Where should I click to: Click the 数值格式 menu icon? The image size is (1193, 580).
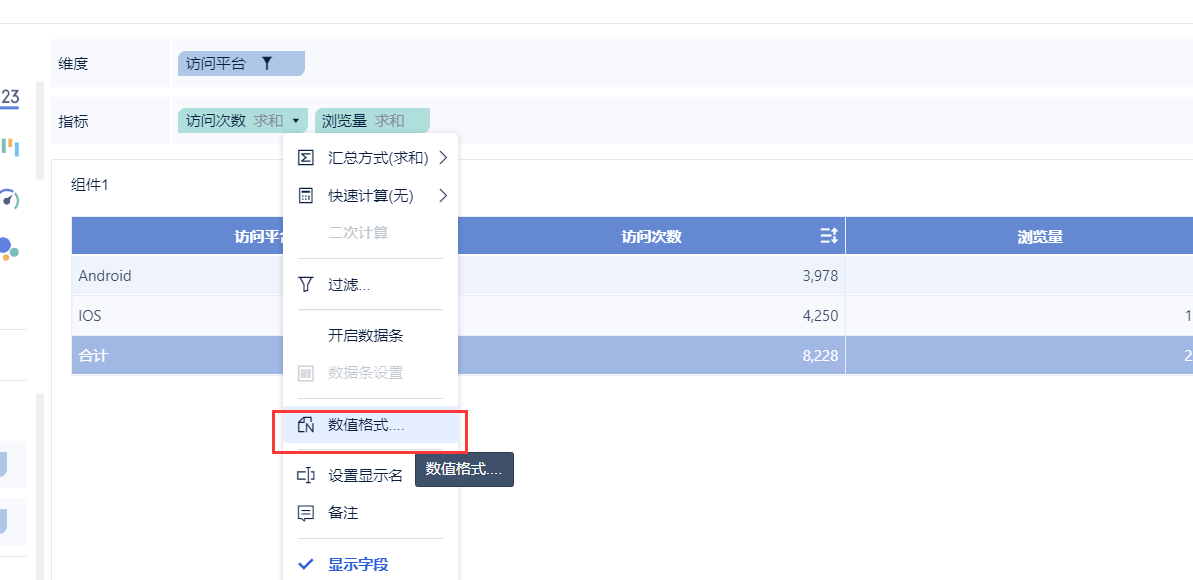pos(306,425)
